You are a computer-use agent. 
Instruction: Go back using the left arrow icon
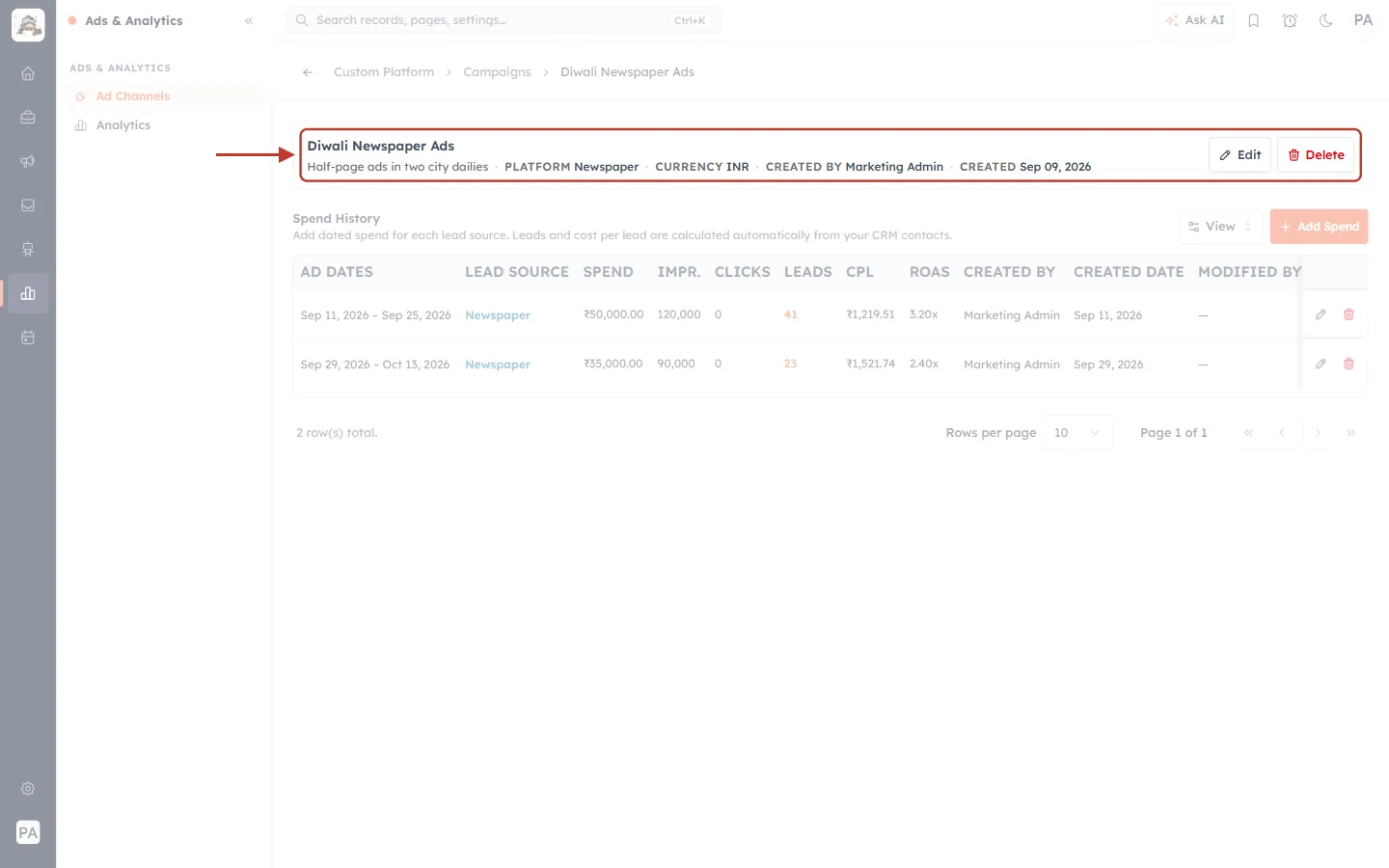pos(308,72)
